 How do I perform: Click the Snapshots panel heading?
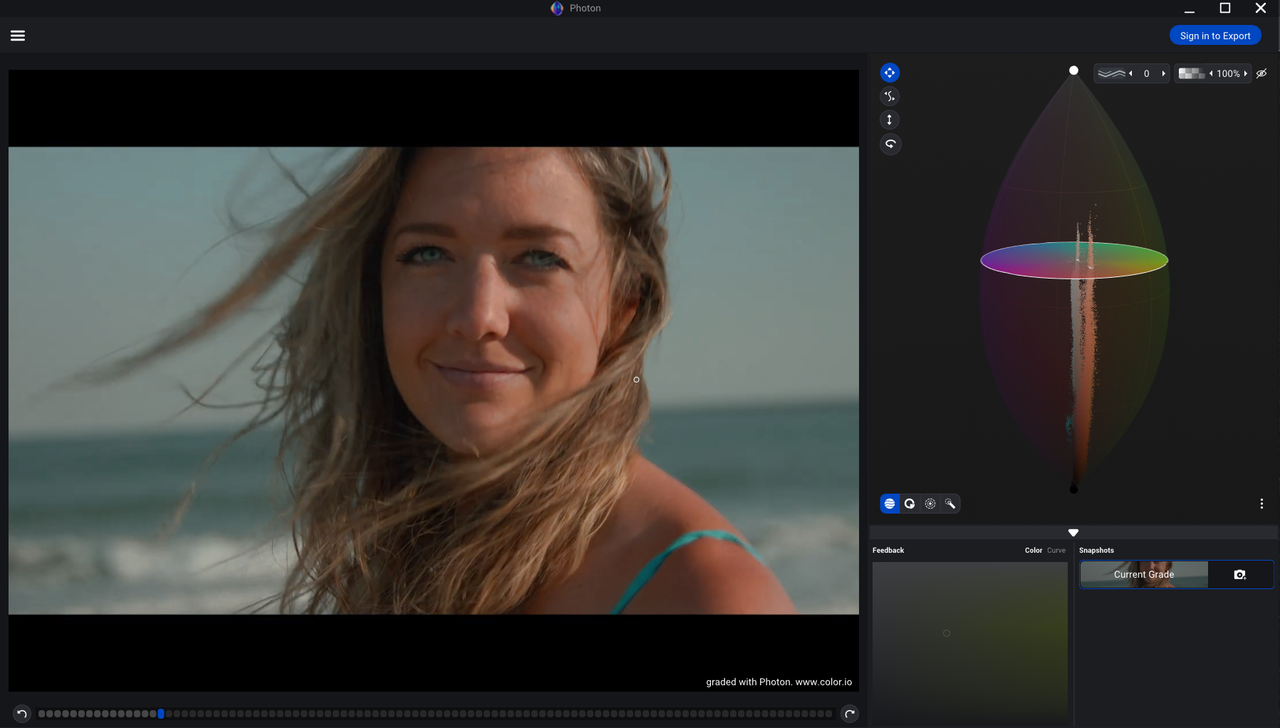coord(1096,550)
